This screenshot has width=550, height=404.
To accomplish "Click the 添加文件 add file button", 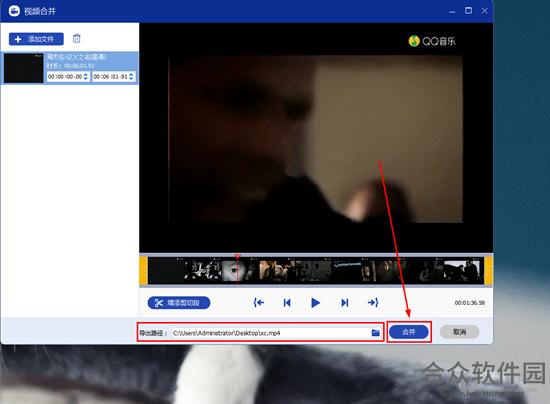I will click(x=36, y=39).
